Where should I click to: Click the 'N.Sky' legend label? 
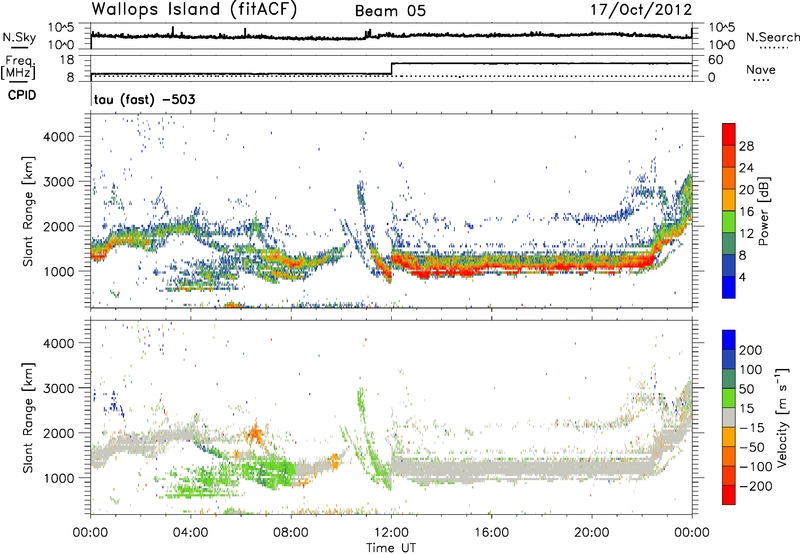(x=19, y=37)
